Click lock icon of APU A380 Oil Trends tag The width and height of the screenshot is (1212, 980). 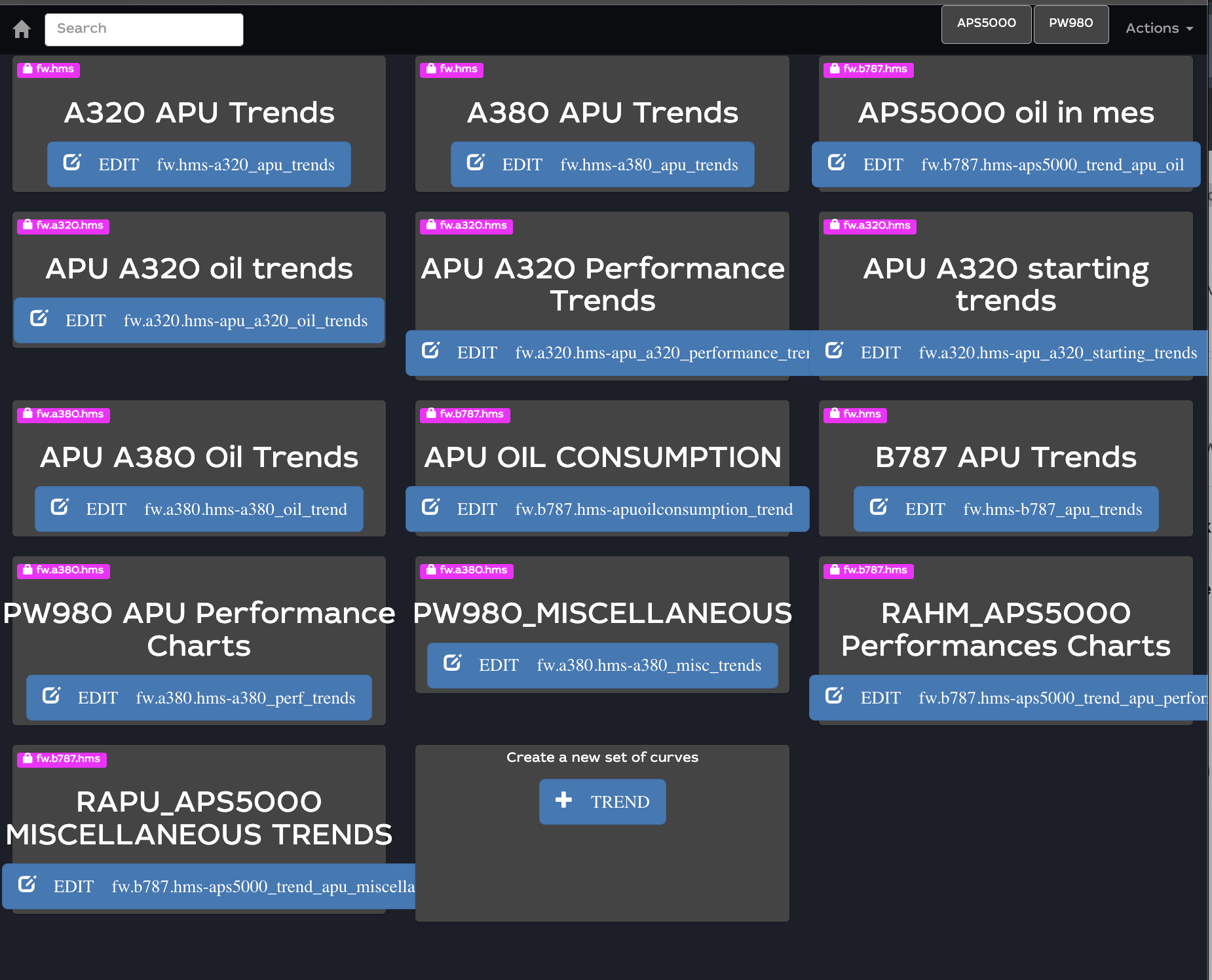[x=28, y=414]
